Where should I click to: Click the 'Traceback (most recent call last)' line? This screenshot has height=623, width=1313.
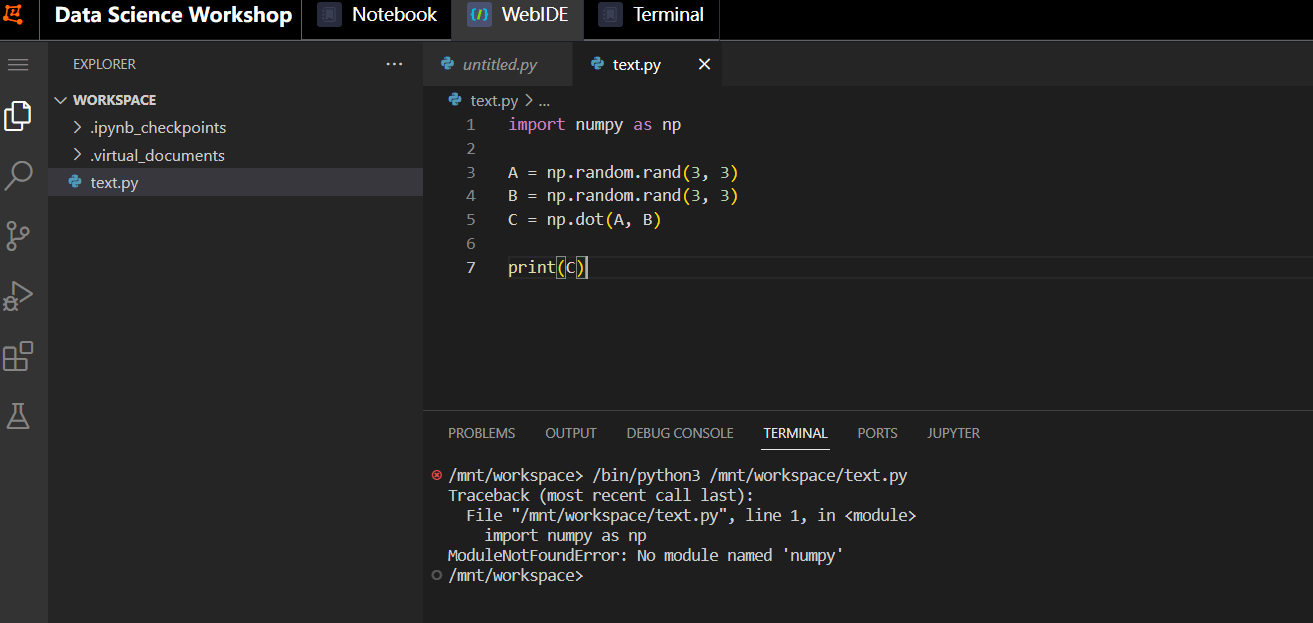point(600,495)
